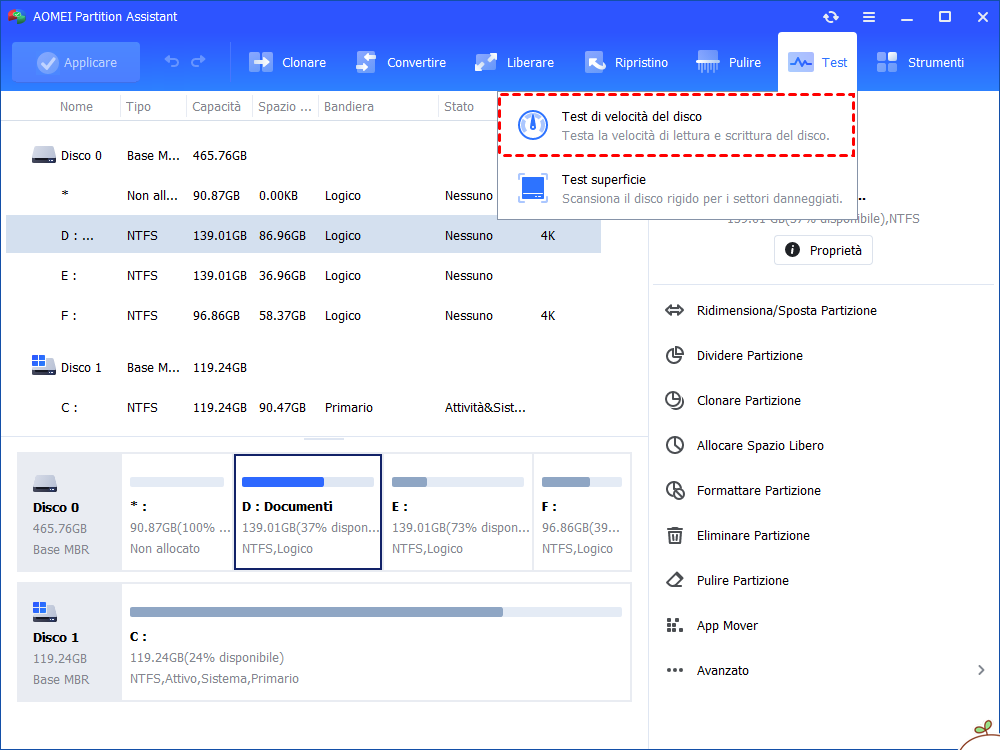
Task: Click the Disco 1 Windows drive icon in list
Action: pos(44,365)
